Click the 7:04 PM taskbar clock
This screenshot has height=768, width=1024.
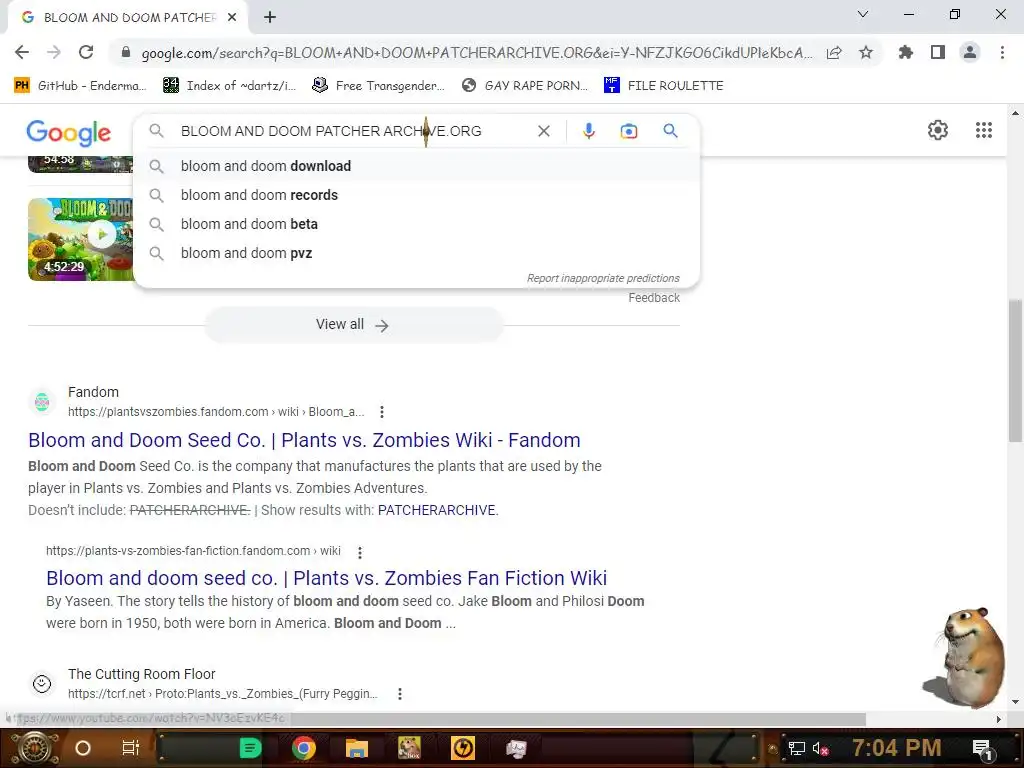896,748
